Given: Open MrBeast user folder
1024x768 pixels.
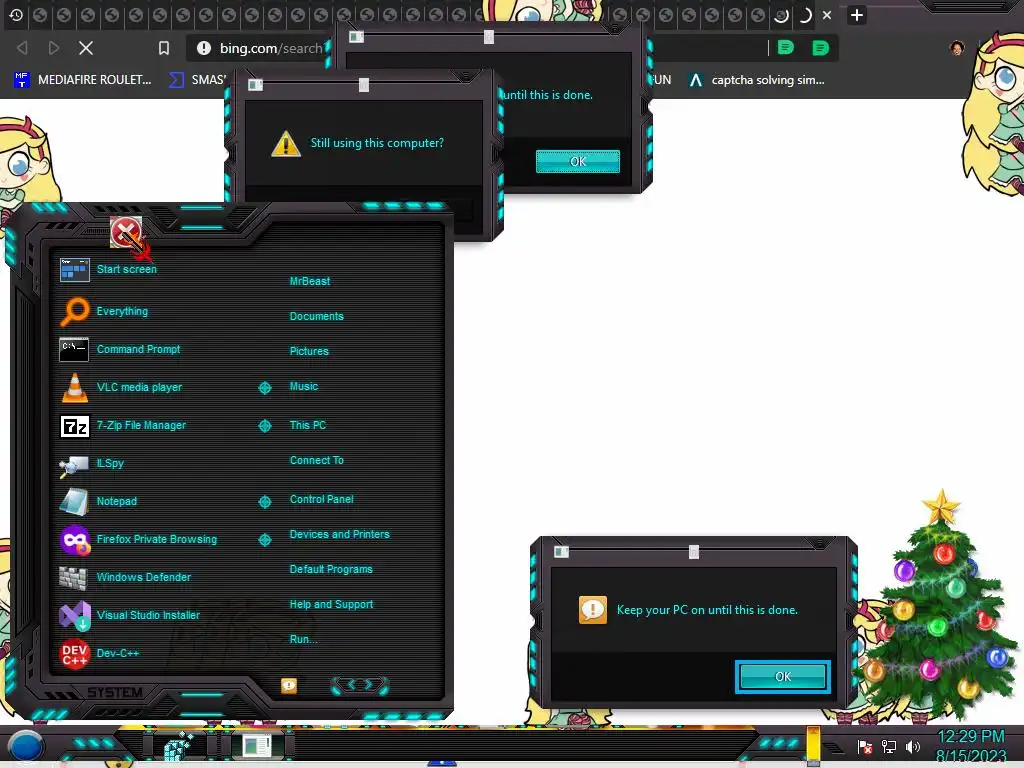Looking at the screenshot, I should pos(310,281).
